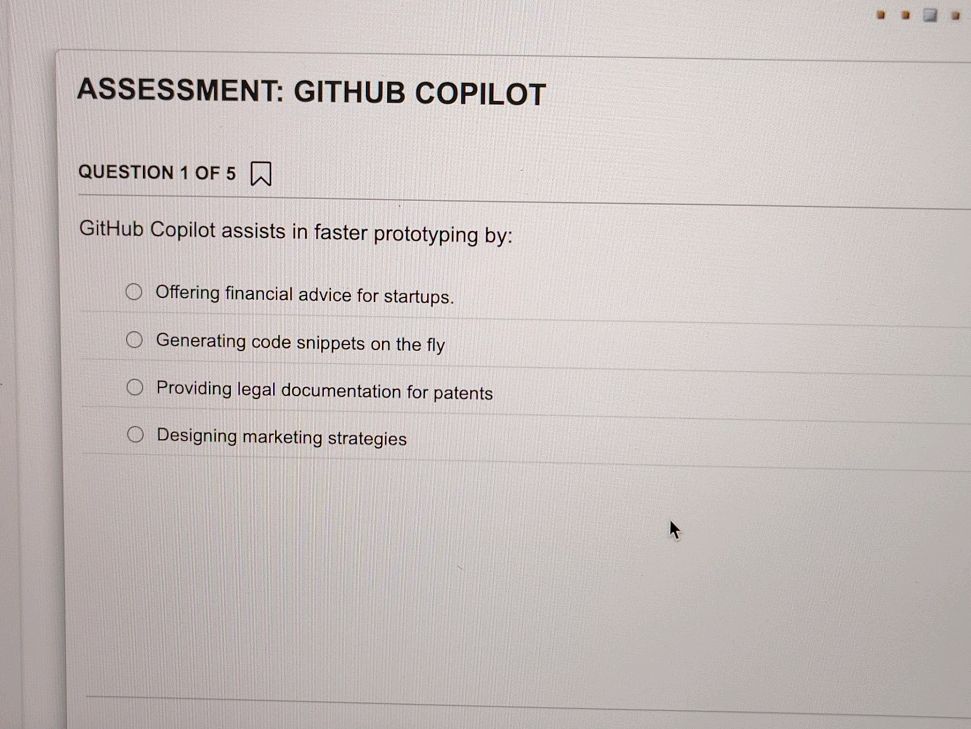Click the second orange icon at top right
Viewport: 971px width, 729px height.
point(906,14)
